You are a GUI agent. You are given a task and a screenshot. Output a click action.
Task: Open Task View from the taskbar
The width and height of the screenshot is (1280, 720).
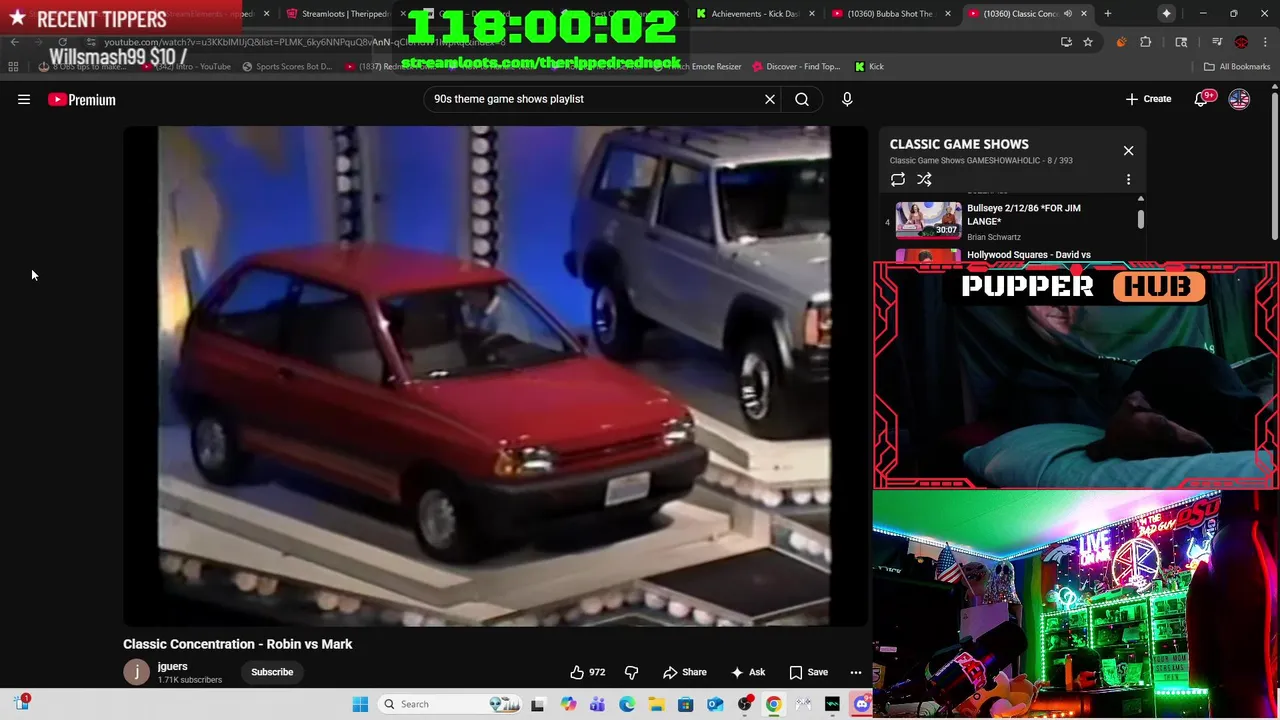pos(537,704)
